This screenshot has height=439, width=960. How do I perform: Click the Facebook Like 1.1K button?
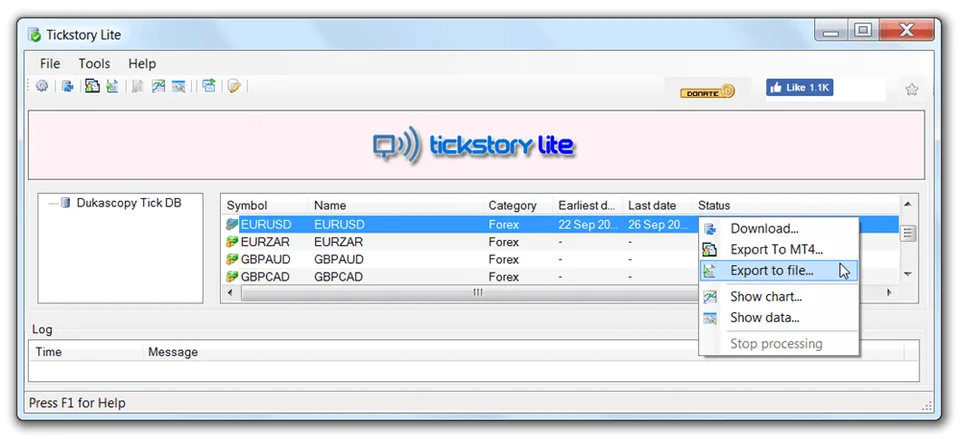click(x=800, y=88)
